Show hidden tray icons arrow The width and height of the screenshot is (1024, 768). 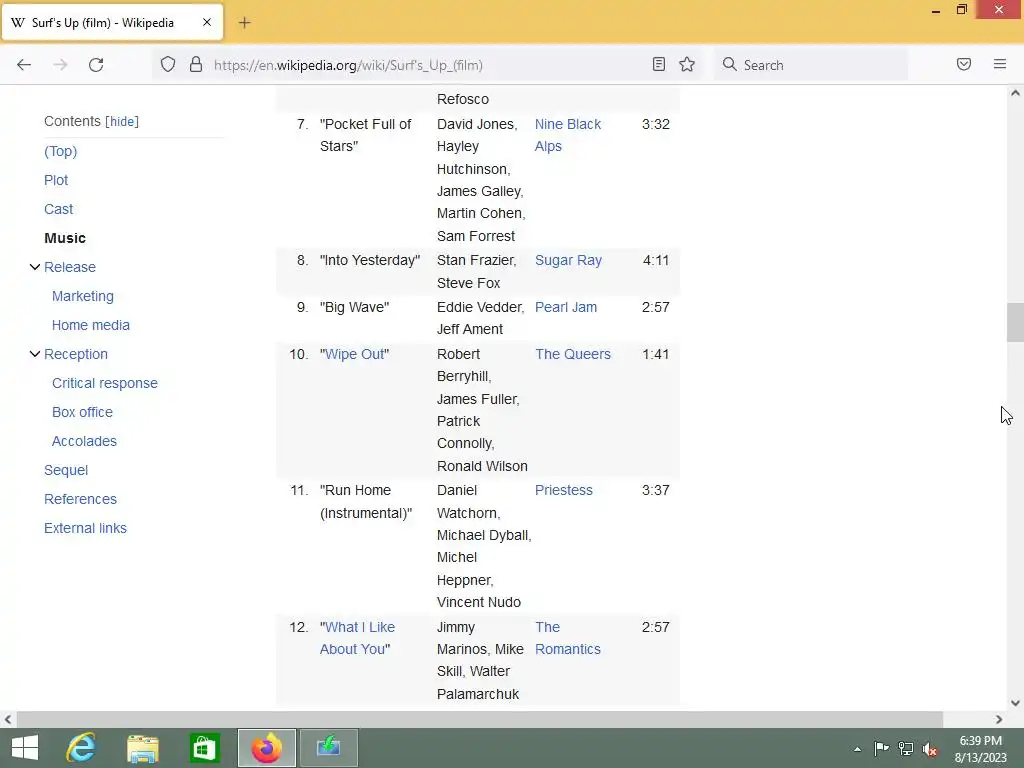click(x=857, y=749)
